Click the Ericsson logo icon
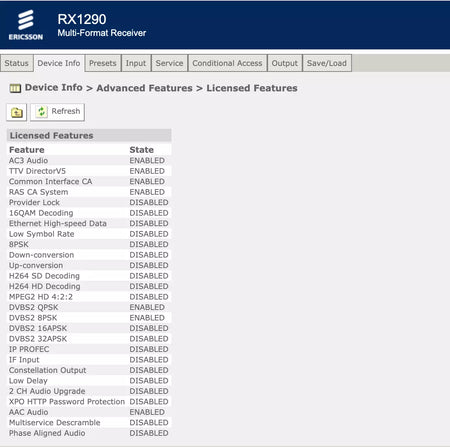The image size is (450, 447). [26, 20]
